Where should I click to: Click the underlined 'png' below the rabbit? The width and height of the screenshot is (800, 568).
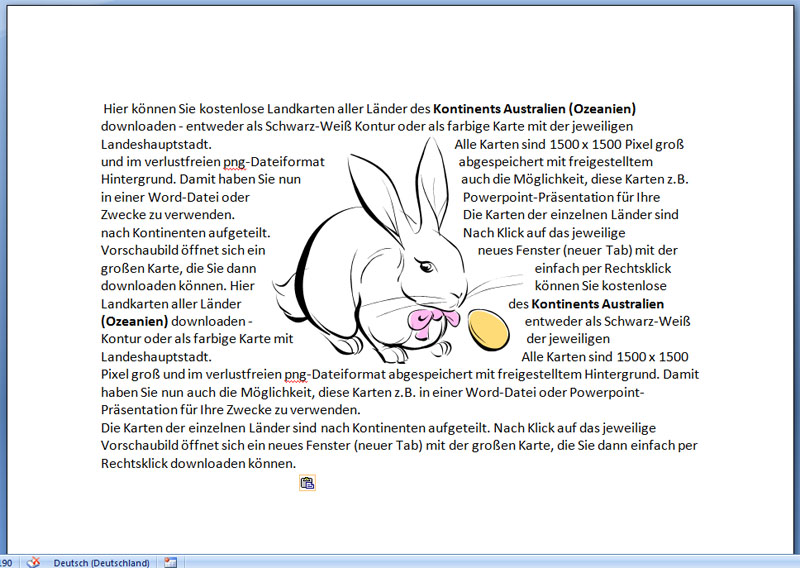tap(296, 375)
